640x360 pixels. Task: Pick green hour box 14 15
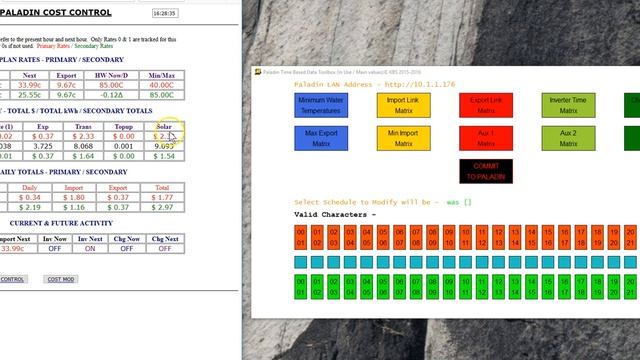point(531,287)
